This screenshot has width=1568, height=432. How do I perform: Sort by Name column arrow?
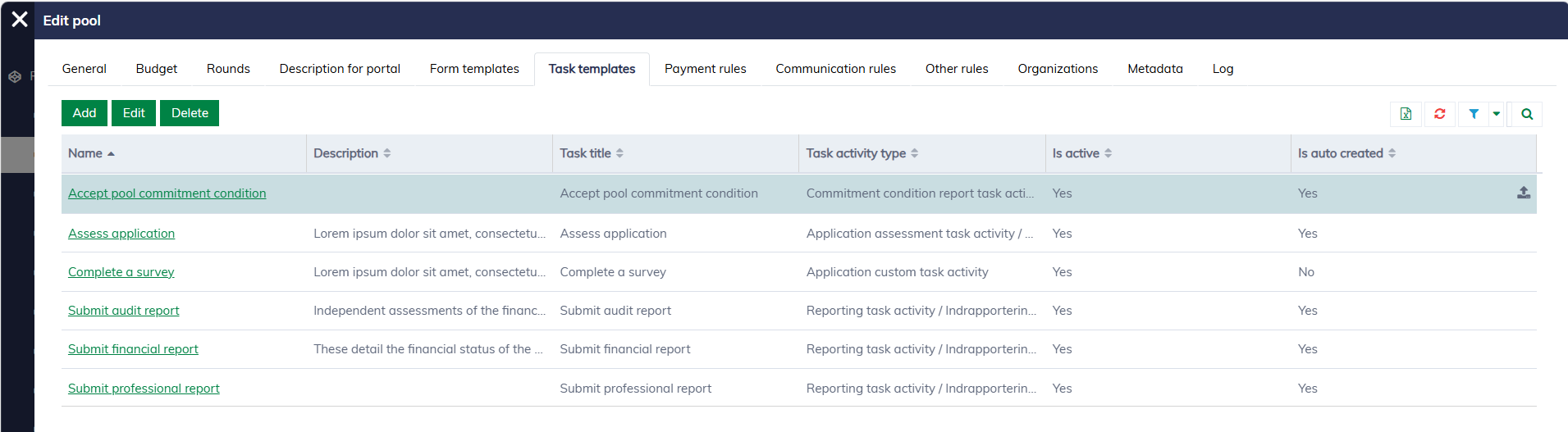[111, 153]
